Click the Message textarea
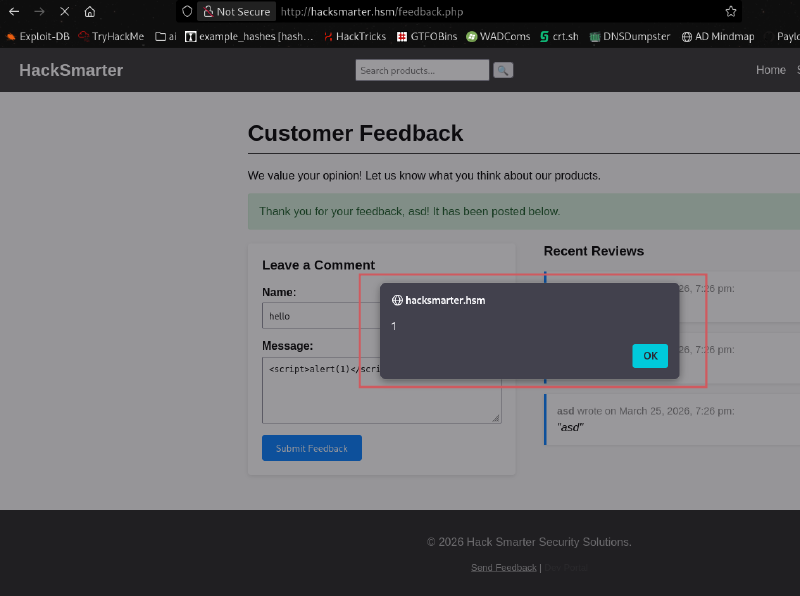 coord(382,390)
